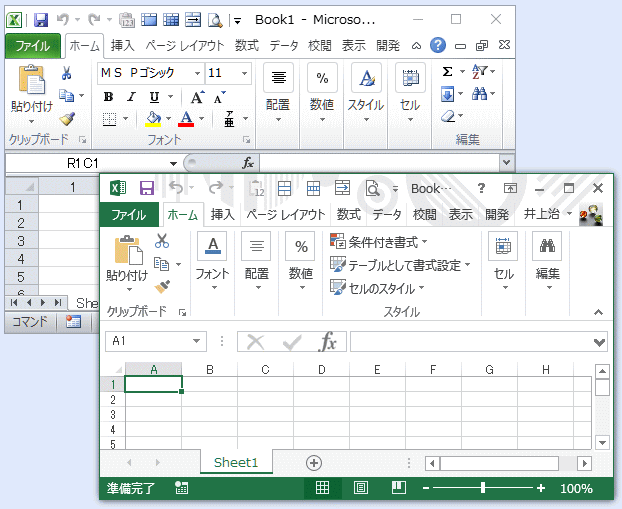Open フォント group button in front window
Image resolution: width=622 pixels, height=509 pixels.
tap(213, 261)
